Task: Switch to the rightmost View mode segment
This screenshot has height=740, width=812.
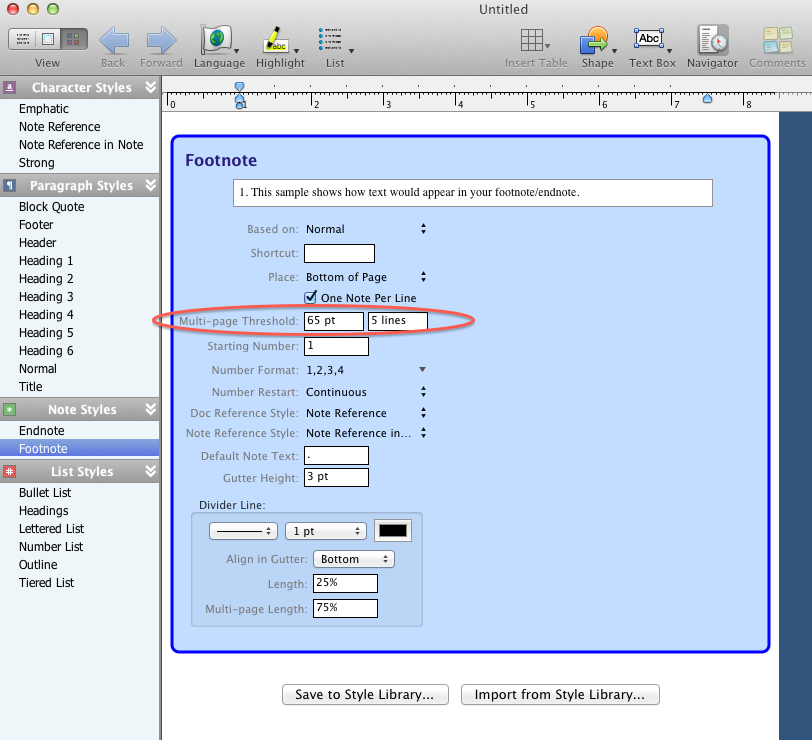Action: pyautogui.click(x=74, y=39)
